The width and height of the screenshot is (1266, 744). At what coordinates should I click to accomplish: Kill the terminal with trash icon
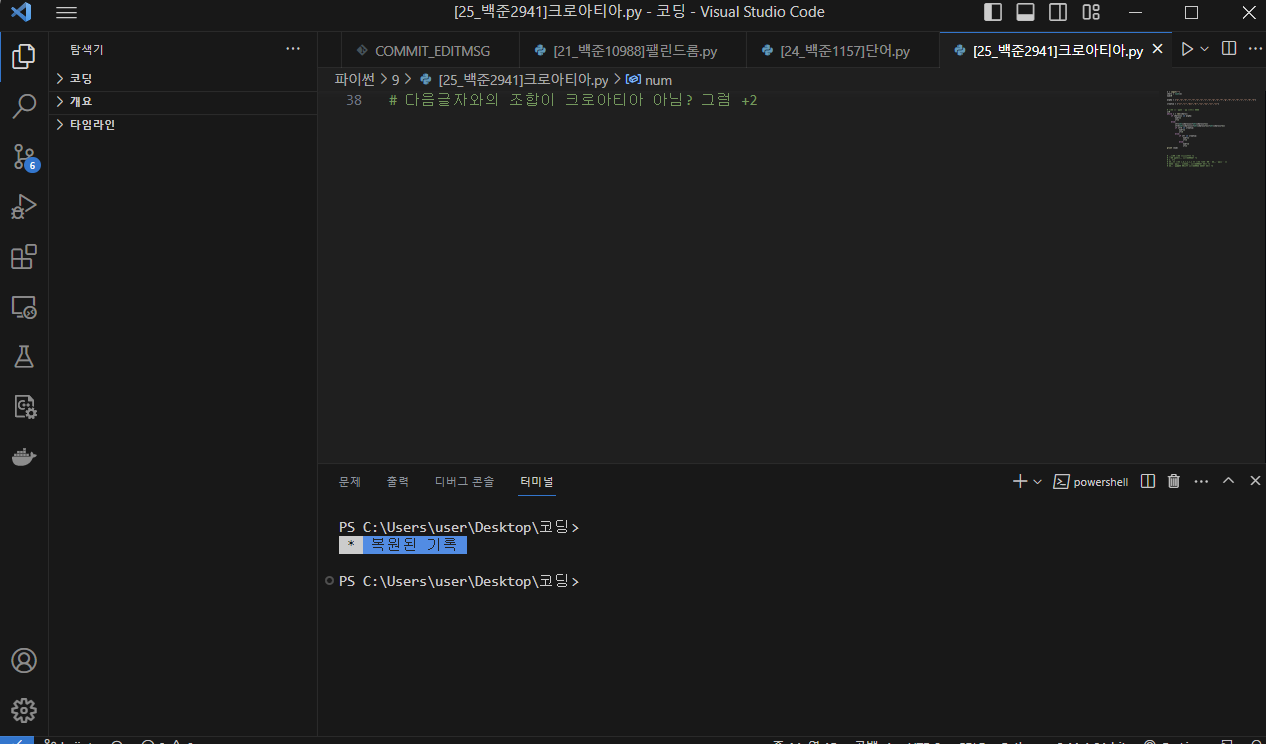1174,481
